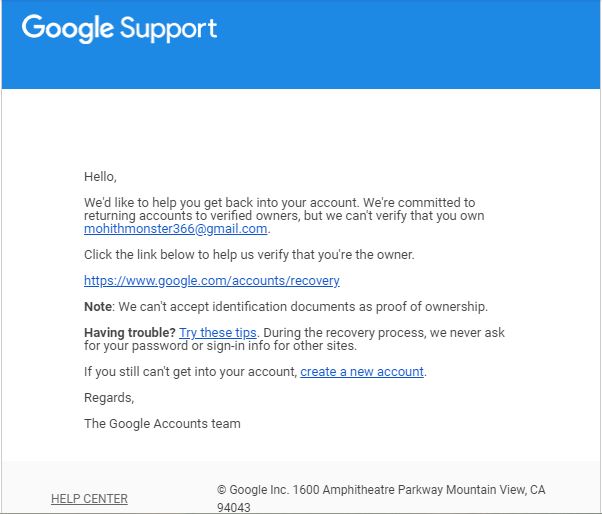Click 'for your password or sign-in info' line
This screenshot has width=602, height=514.
[x=220, y=345]
